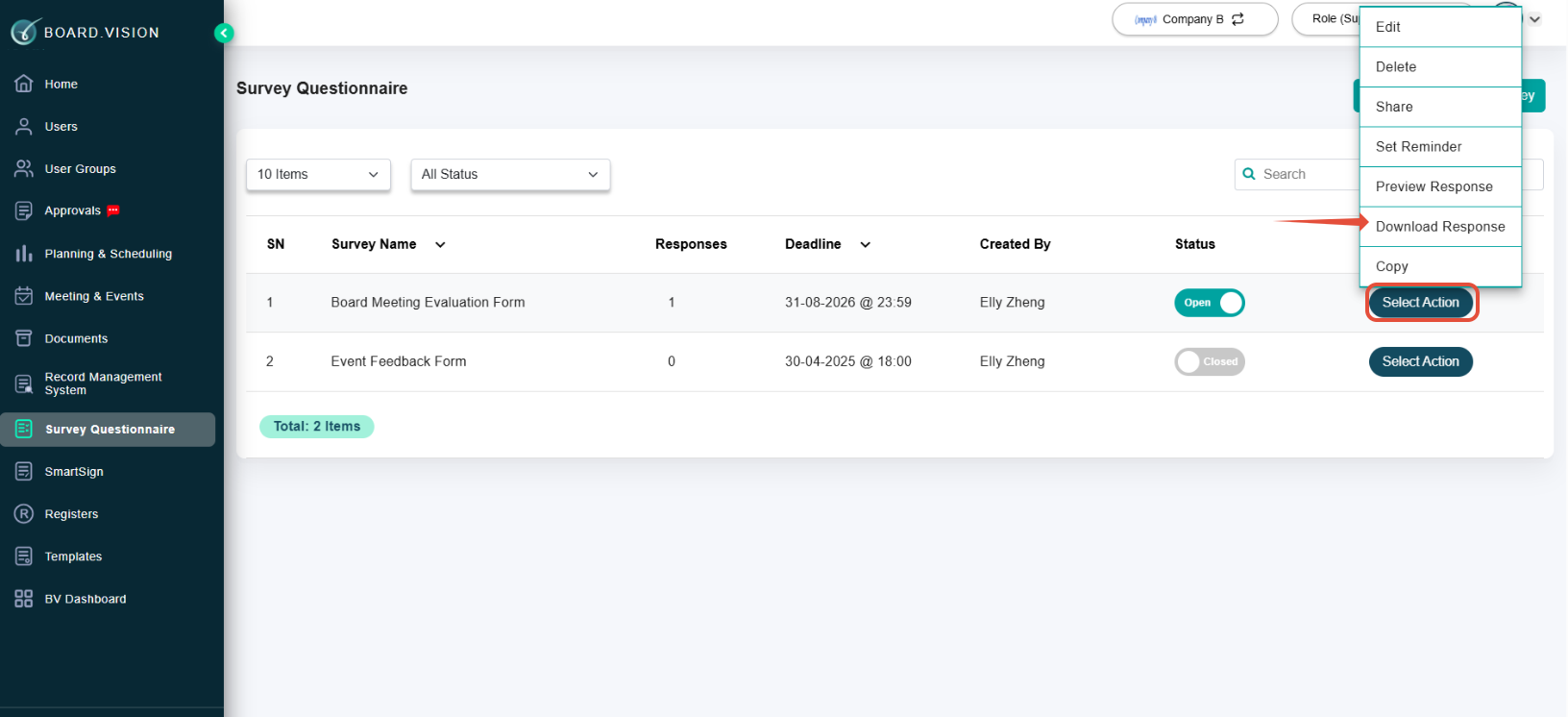Image resolution: width=1568 pixels, height=717 pixels.
Task: Sort by Deadline chevron
Action: pyautogui.click(x=865, y=244)
